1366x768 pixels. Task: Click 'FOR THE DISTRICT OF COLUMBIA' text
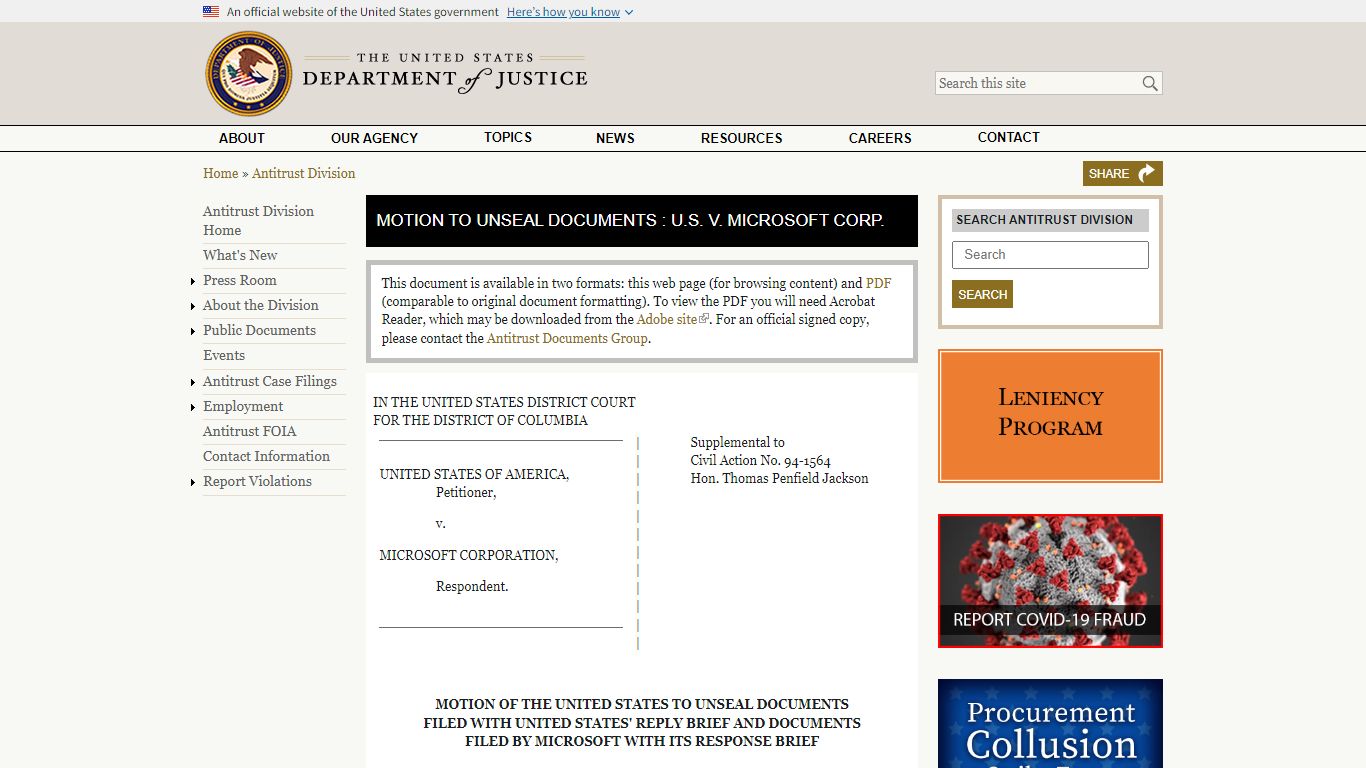[480, 420]
